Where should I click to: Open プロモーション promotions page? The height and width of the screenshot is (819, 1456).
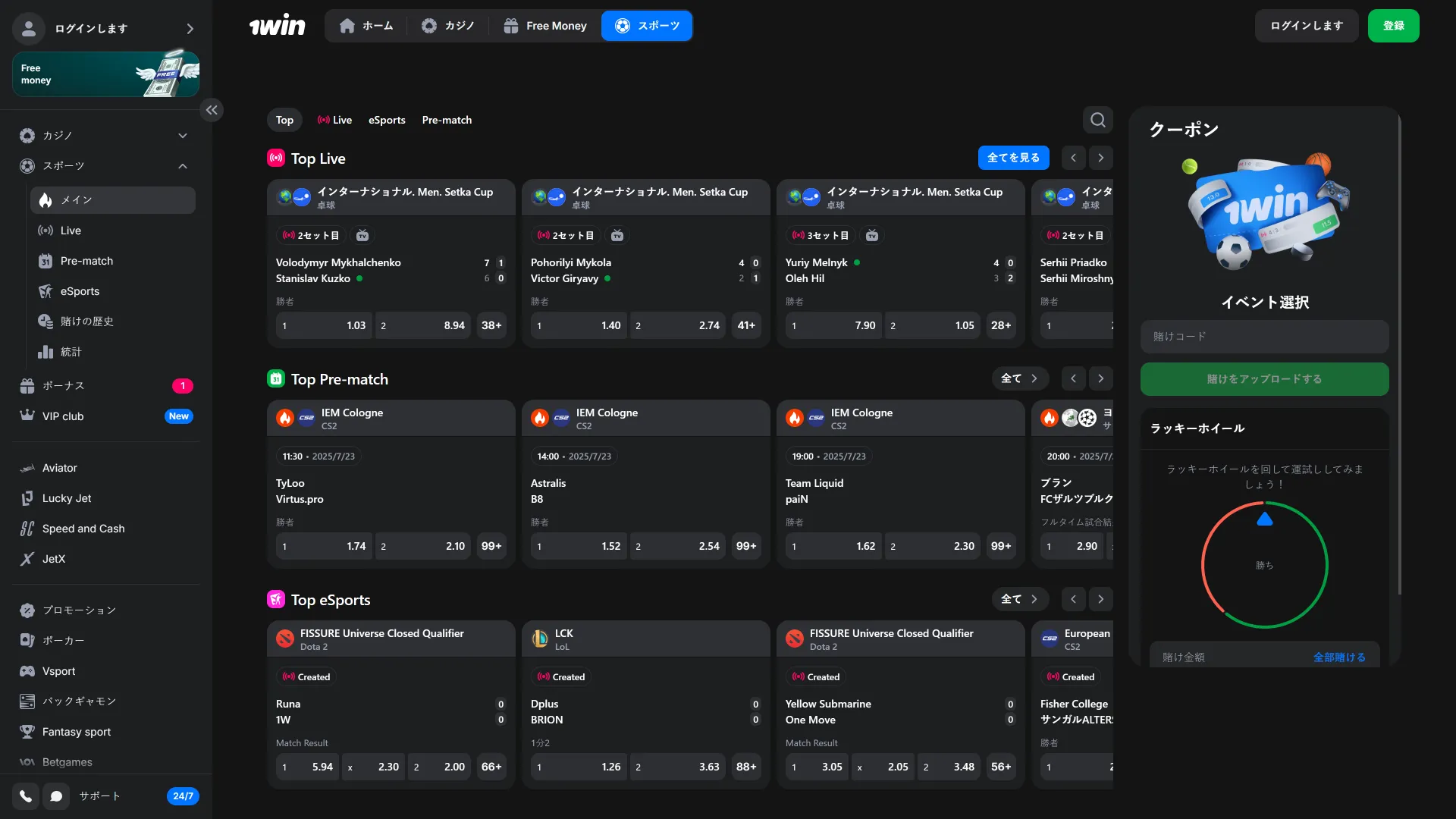coord(79,610)
